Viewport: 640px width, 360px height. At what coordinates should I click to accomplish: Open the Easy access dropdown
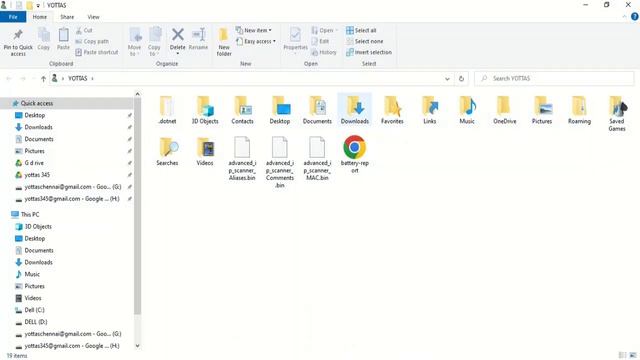[x=256, y=41]
